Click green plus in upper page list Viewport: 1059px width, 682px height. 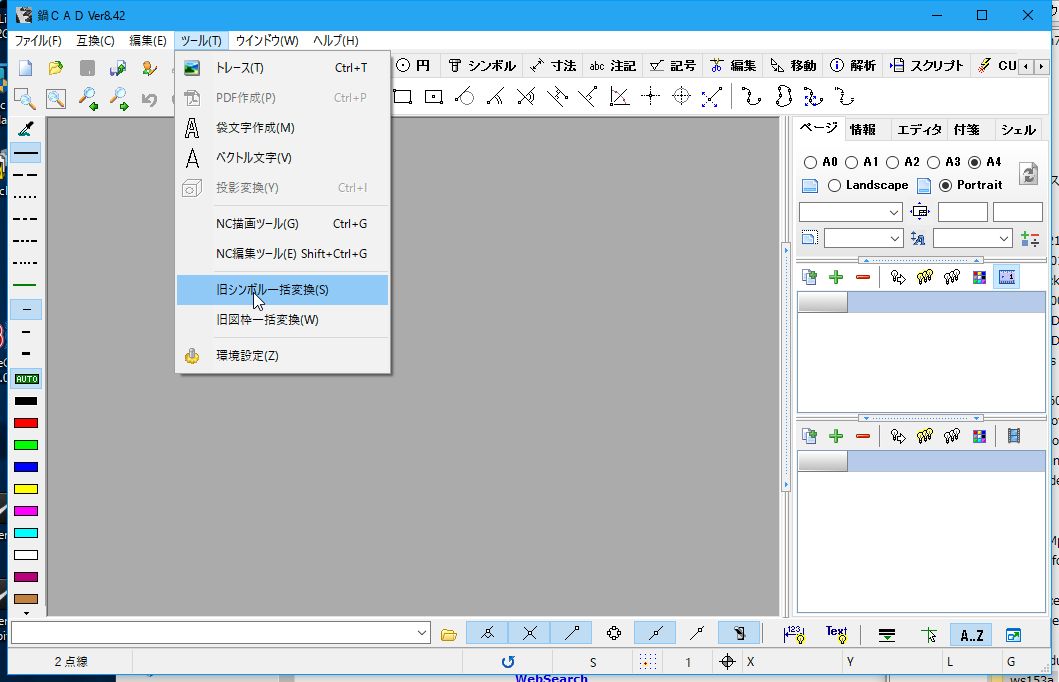click(x=836, y=277)
